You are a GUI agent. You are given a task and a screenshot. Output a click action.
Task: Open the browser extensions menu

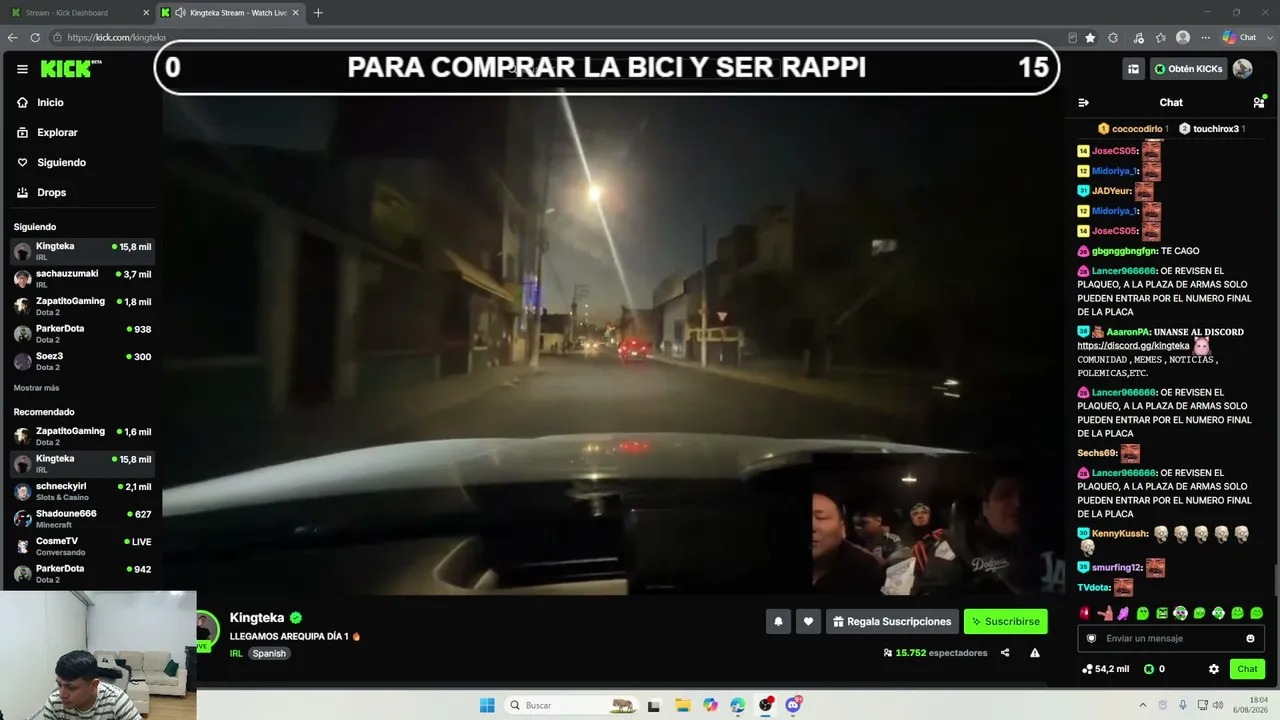click(x=1113, y=38)
